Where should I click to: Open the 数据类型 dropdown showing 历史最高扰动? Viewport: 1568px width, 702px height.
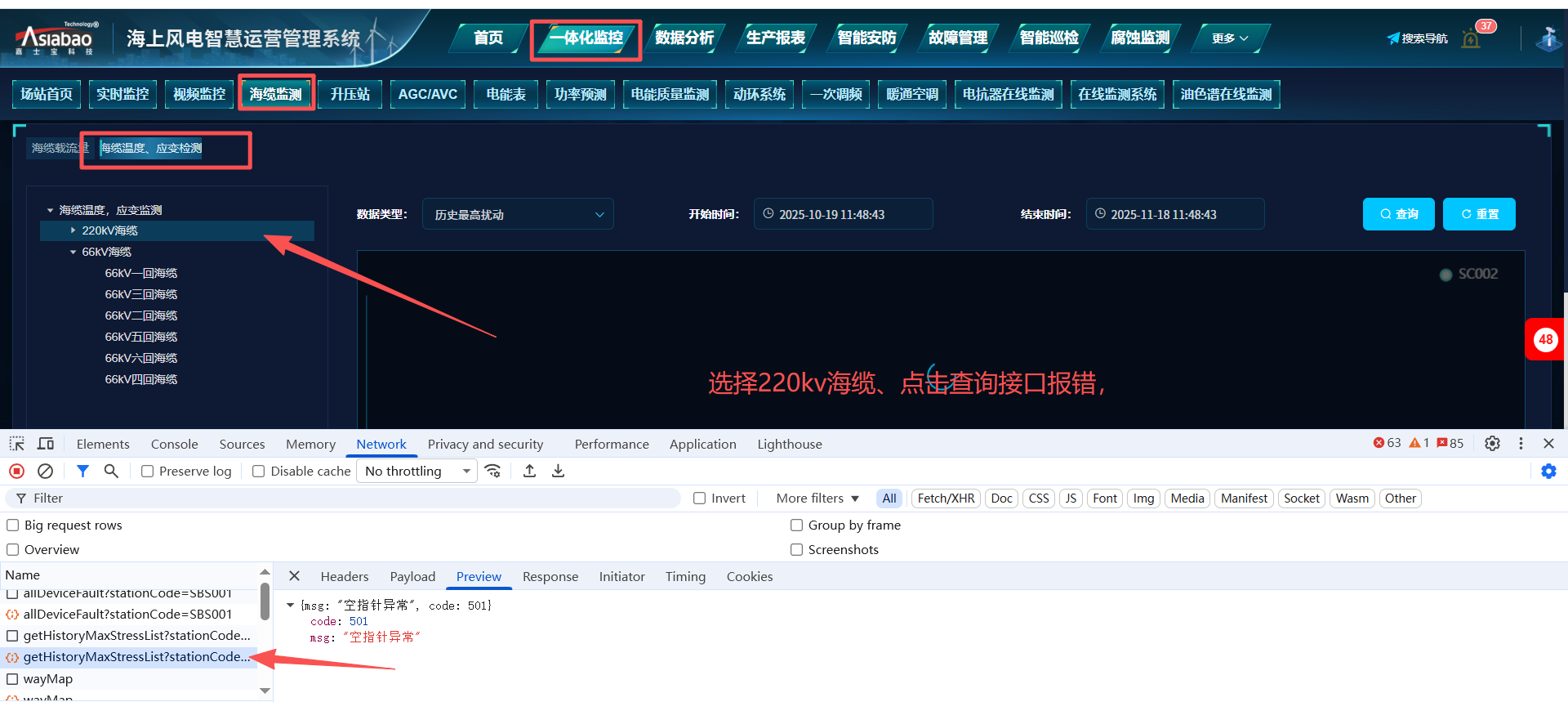(x=518, y=214)
